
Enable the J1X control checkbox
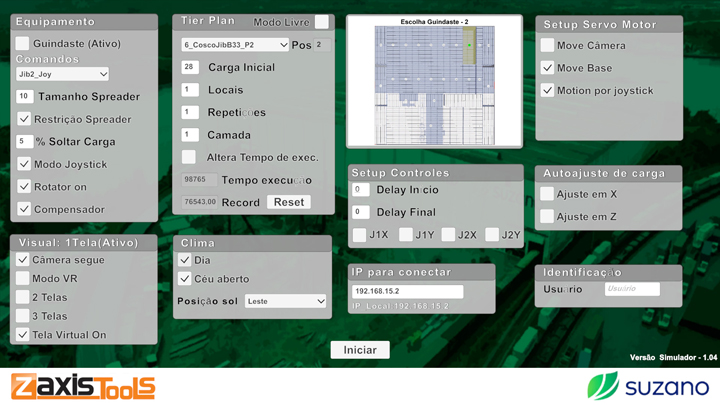click(359, 235)
